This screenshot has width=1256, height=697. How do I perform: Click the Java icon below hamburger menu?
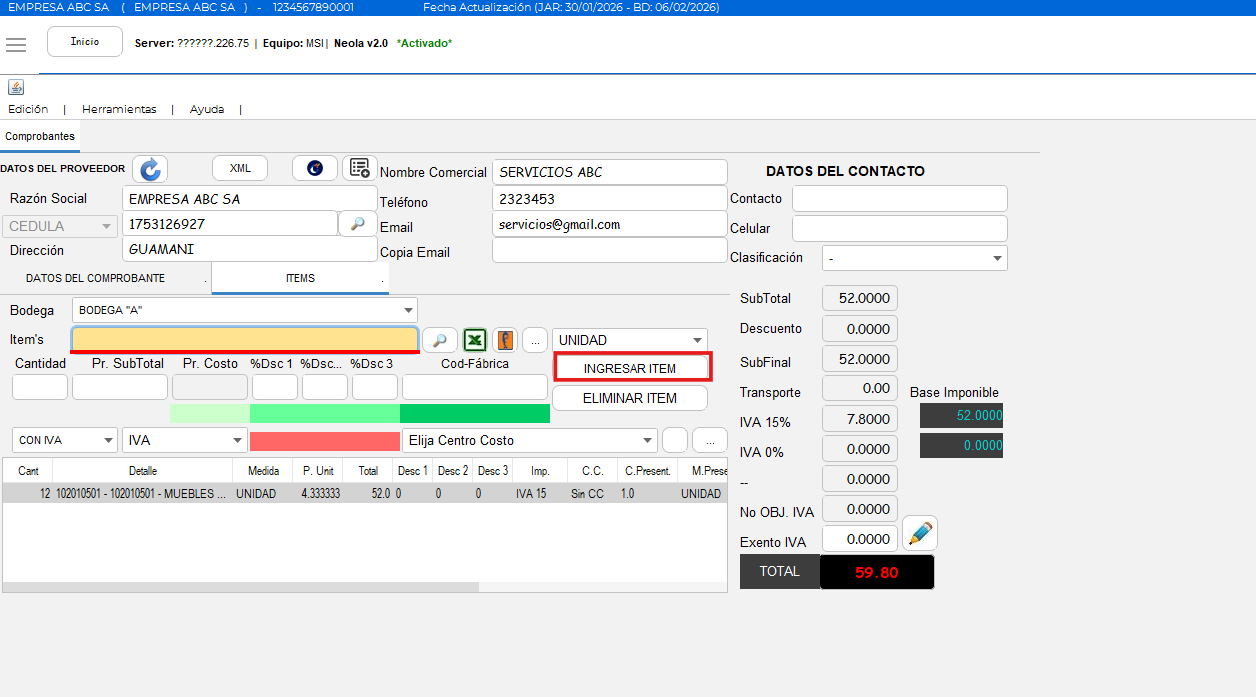(x=16, y=87)
